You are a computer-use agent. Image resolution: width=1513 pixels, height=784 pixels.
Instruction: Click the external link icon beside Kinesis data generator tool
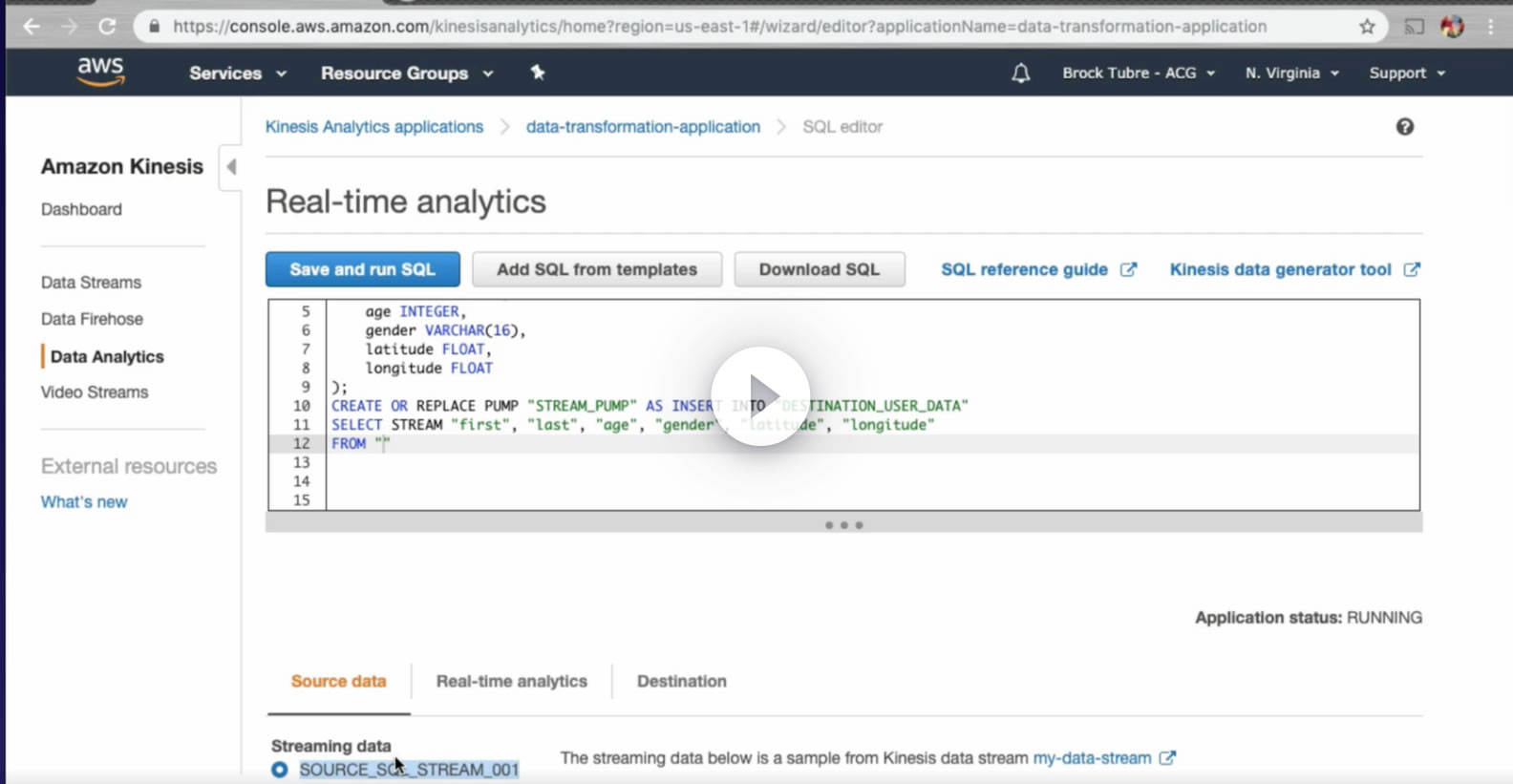click(x=1412, y=269)
